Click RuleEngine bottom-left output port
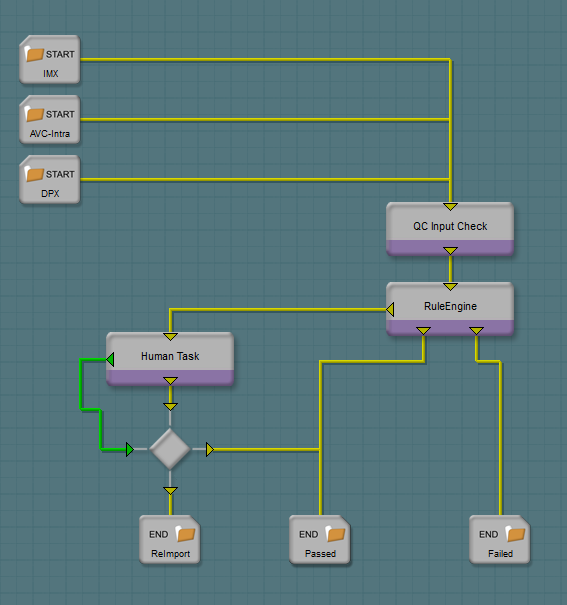This screenshot has width=567, height=605. (x=424, y=331)
